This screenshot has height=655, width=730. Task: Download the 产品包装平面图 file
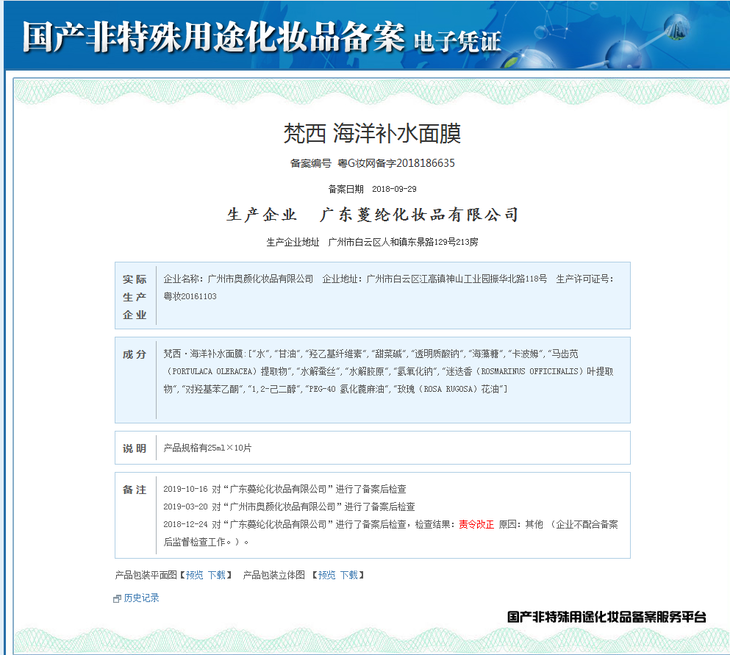click(216, 575)
